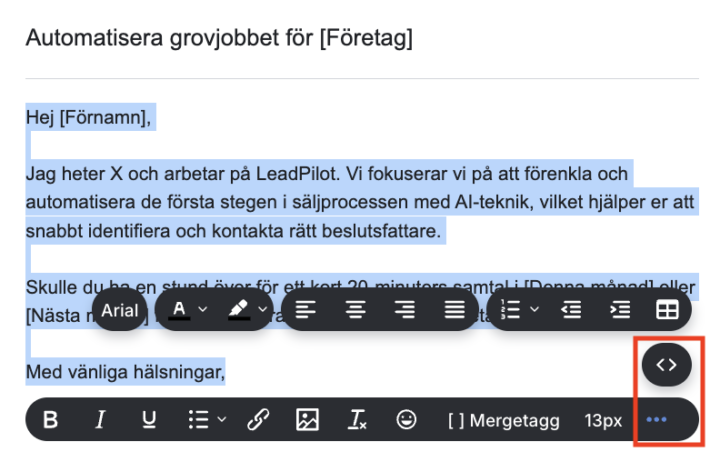Viewport: 720px width, 462px height.
Task: Toggle underline formatting
Action: pos(149,421)
